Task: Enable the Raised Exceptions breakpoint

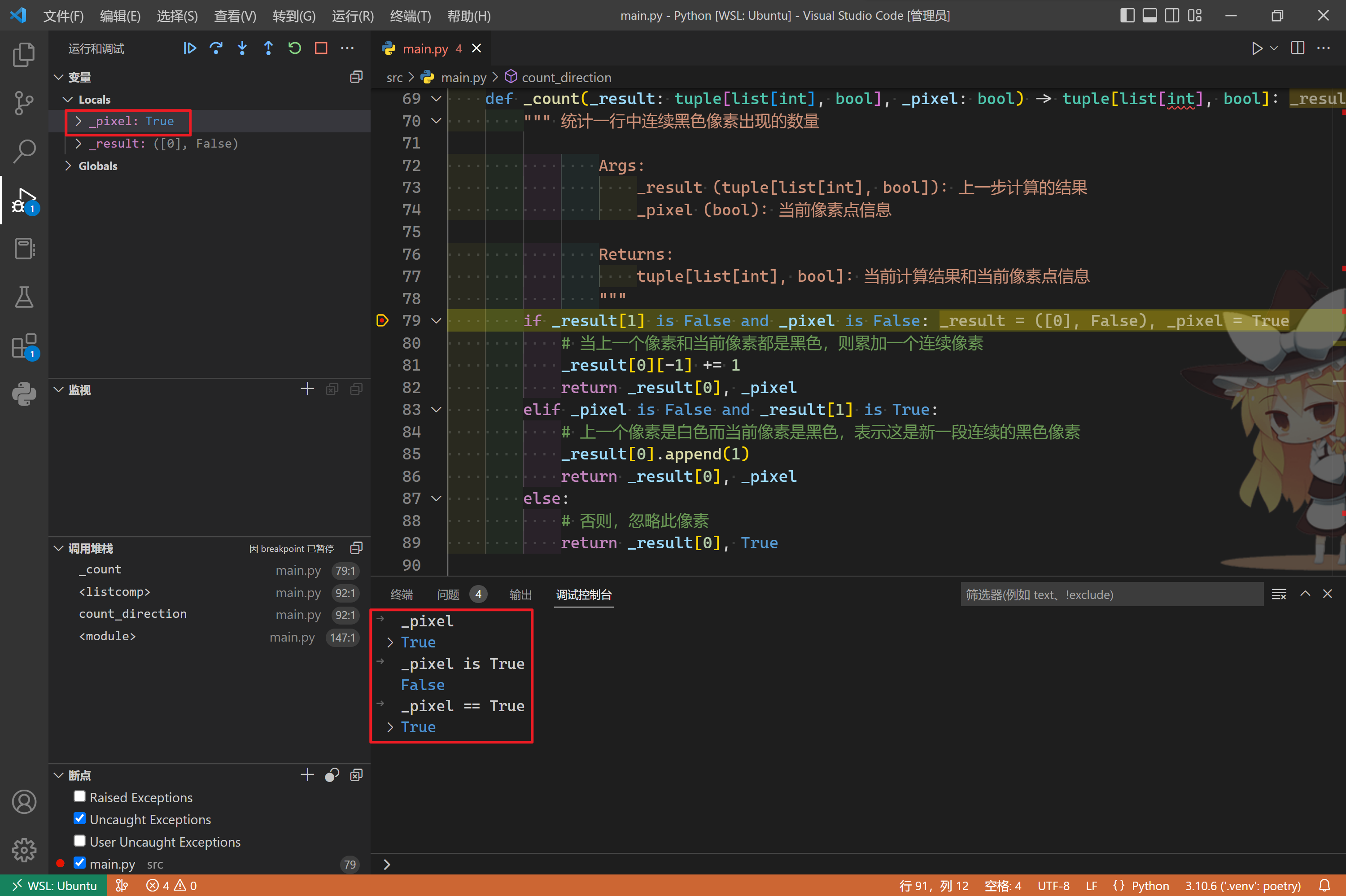Action: [79, 796]
